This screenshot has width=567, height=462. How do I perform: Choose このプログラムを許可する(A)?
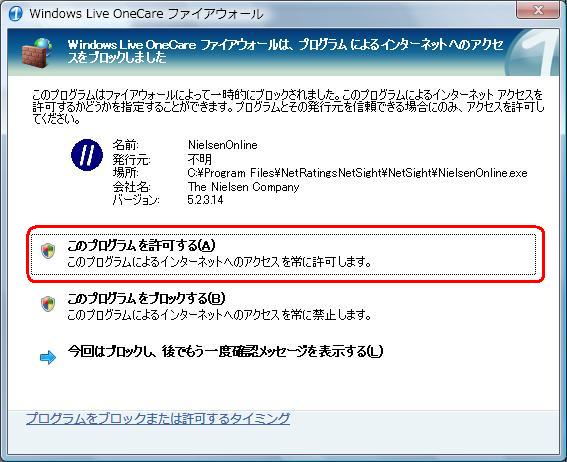click(283, 254)
